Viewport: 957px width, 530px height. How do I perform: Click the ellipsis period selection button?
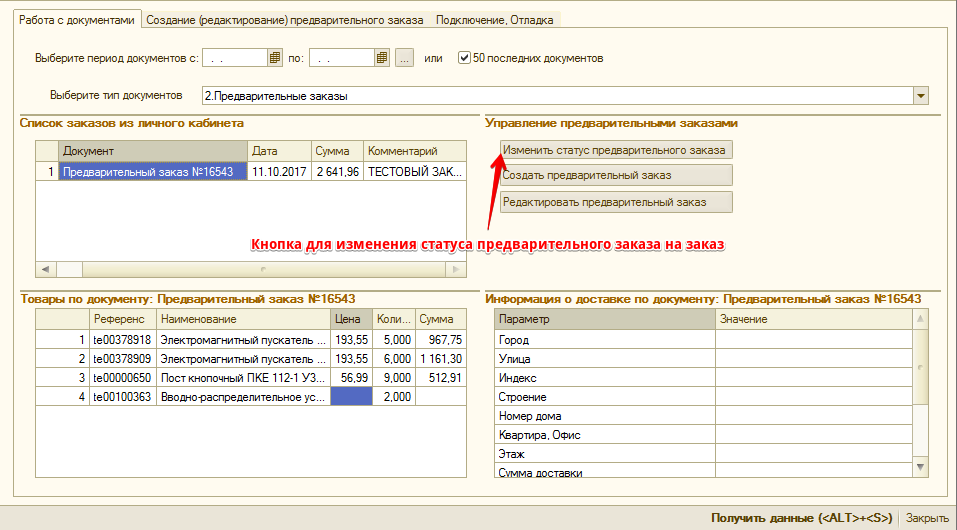point(404,58)
